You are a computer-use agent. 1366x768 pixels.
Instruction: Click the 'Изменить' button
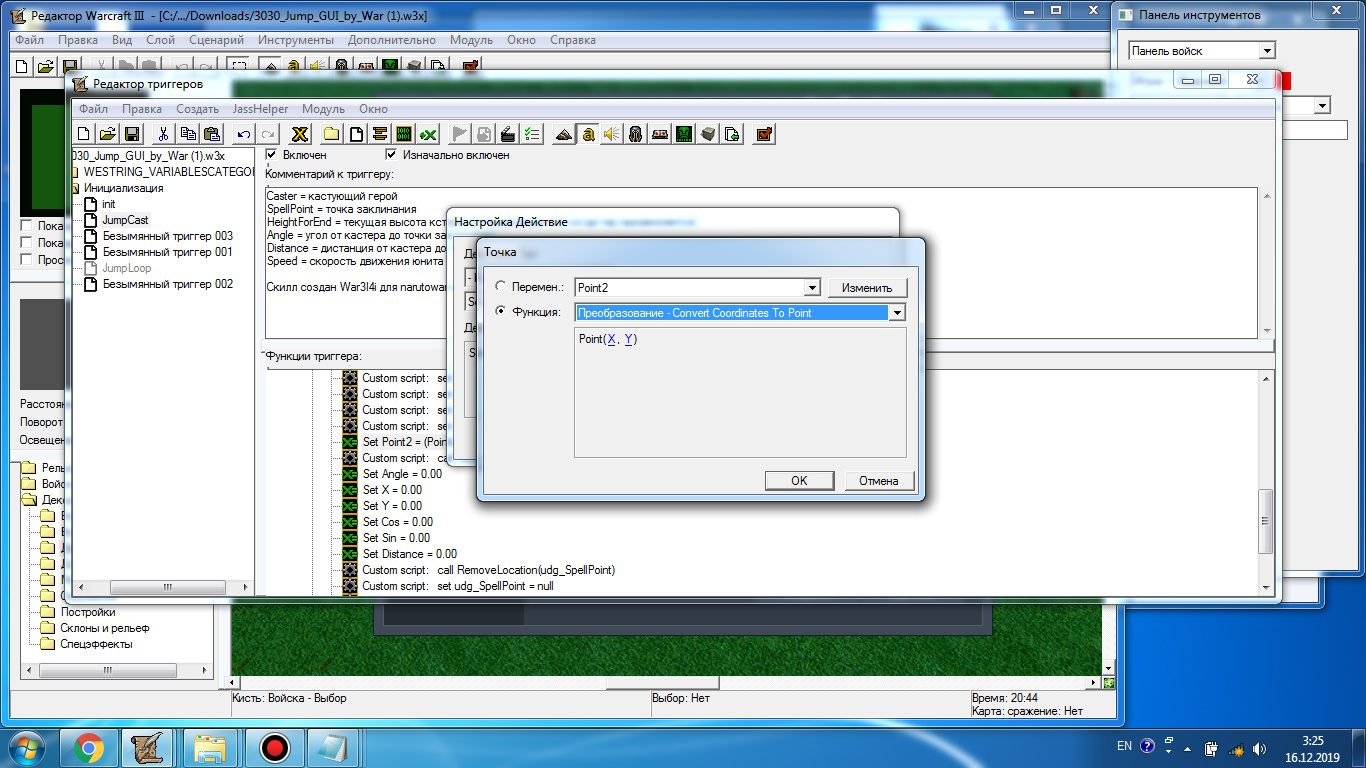click(x=867, y=288)
